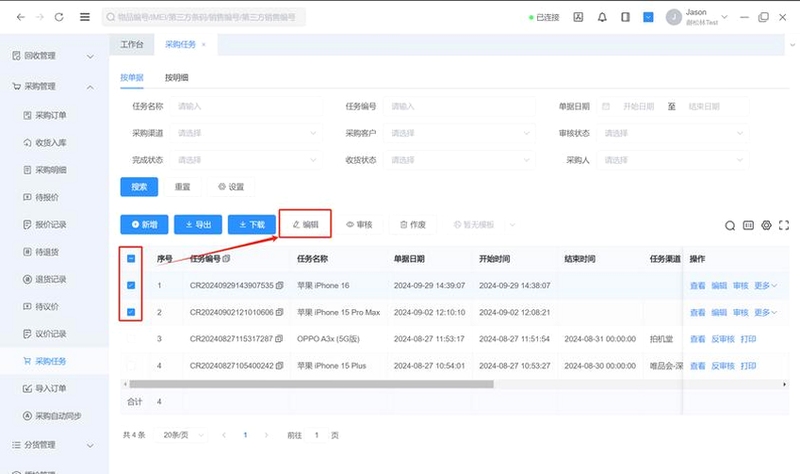The width and height of the screenshot is (800, 474).
Task: Click 反审核 link for OPPO A3x row
Action: click(x=723, y=339)
